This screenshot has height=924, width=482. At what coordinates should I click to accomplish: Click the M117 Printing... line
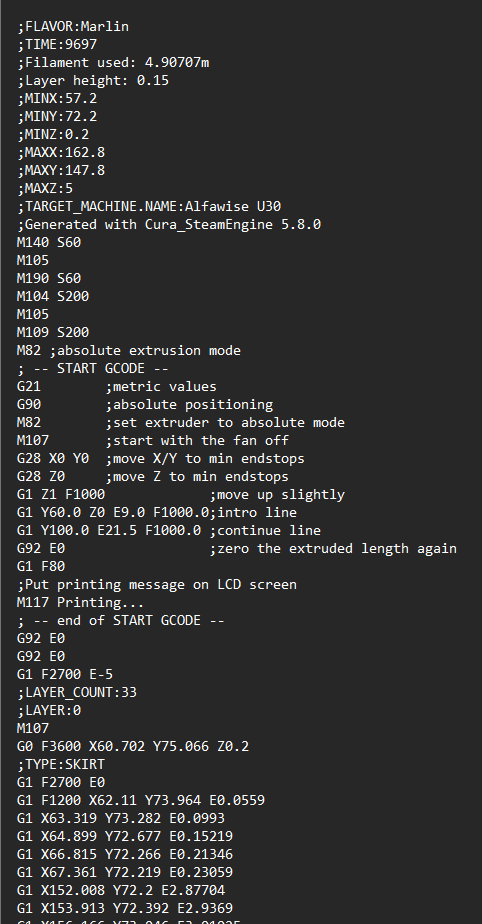tap(81, 603)
